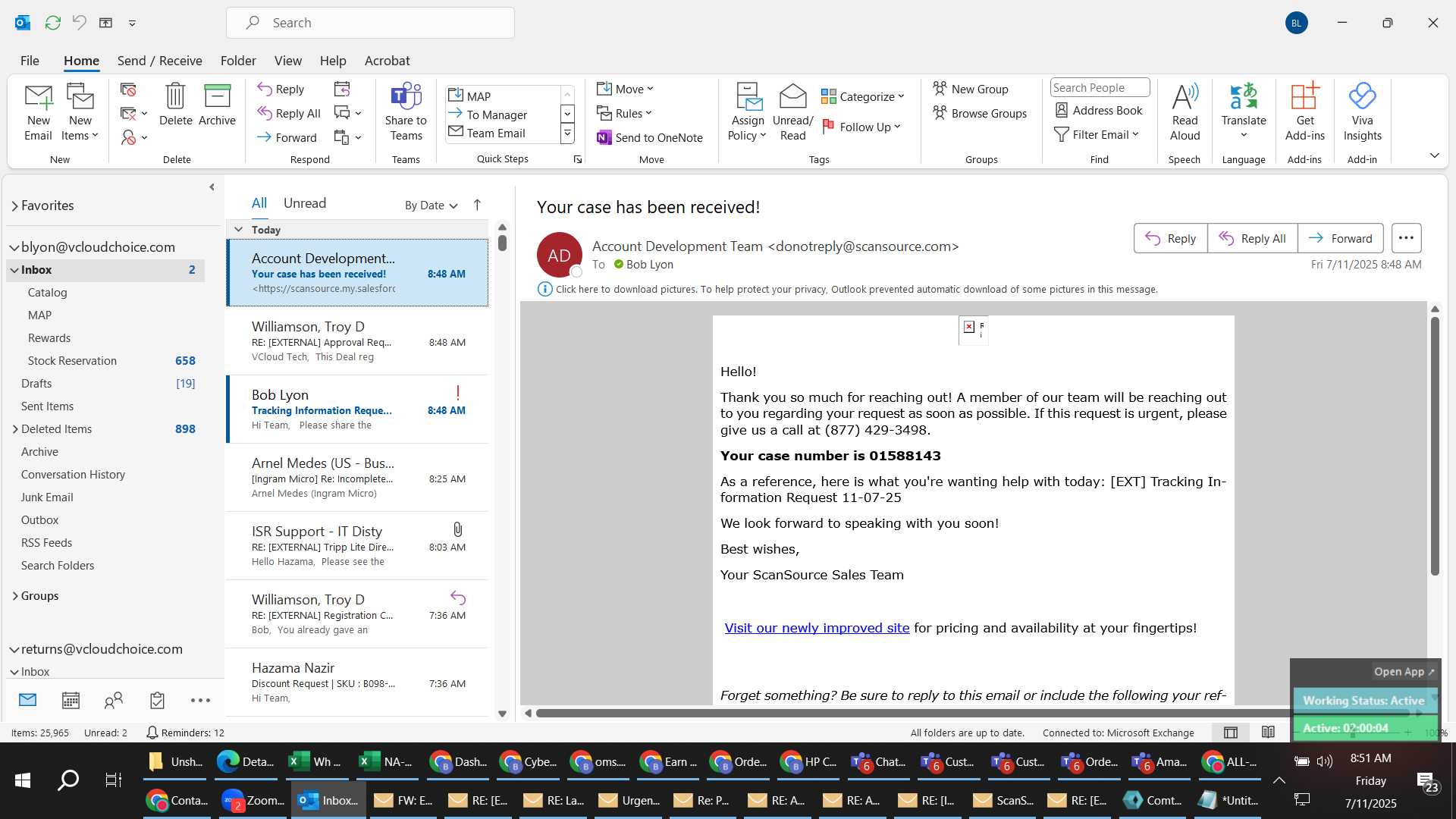Open the Address Book
Viewport: 1456px width, 819px height.
(x=1099, y=111)
